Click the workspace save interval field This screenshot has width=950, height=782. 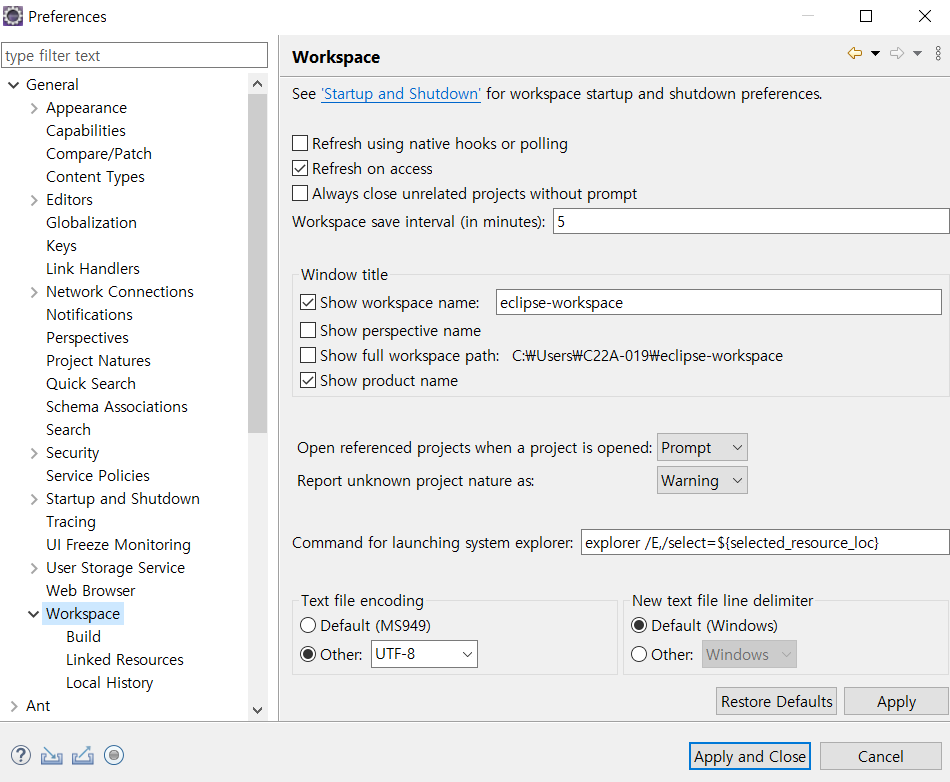coord(751,221)
